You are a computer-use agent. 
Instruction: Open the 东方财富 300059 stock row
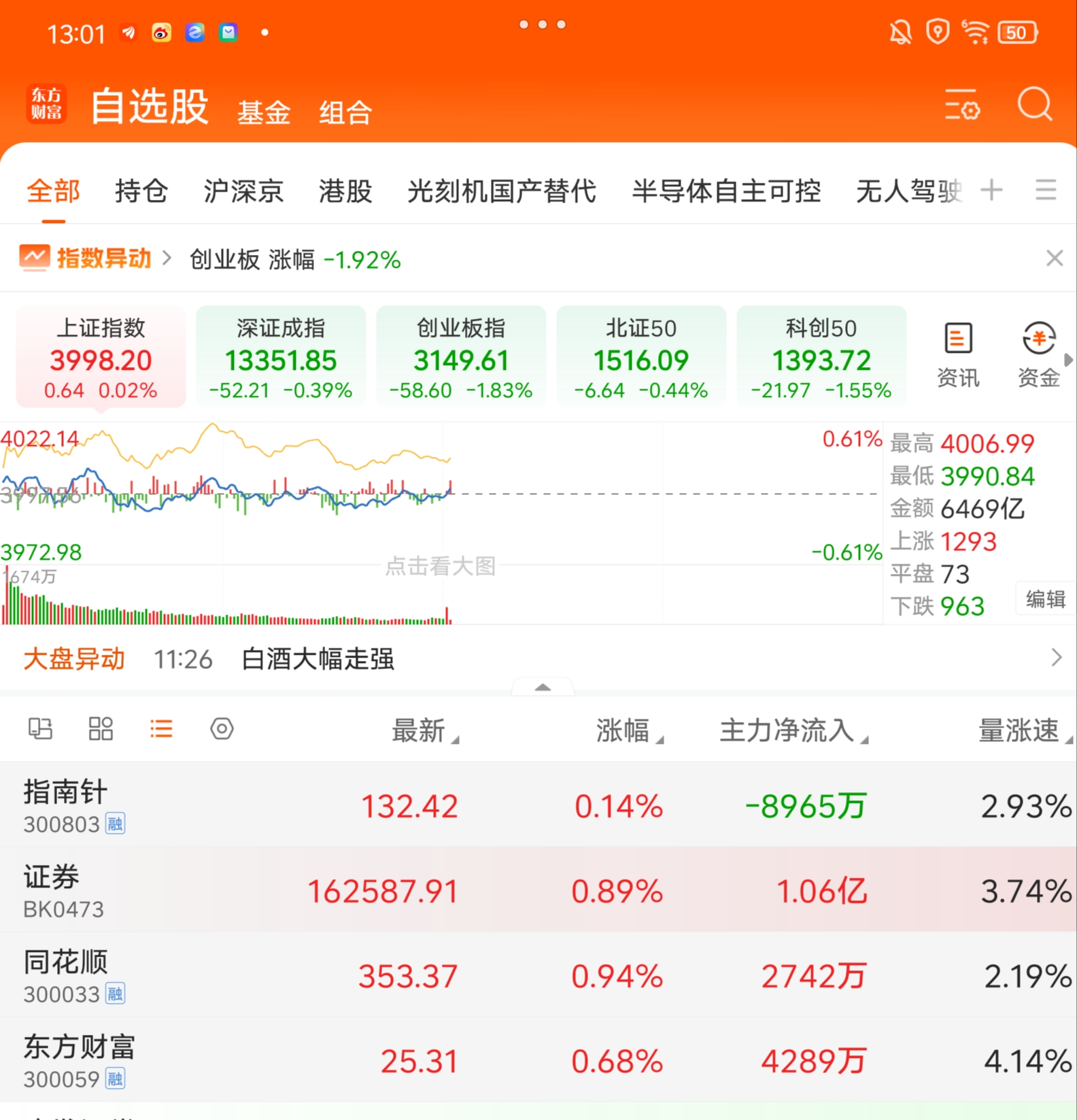[x=538, y=1060]
